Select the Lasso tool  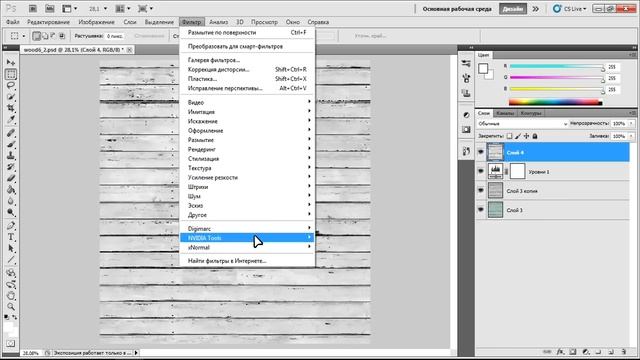pyautogui.click(x=11, y=85)
